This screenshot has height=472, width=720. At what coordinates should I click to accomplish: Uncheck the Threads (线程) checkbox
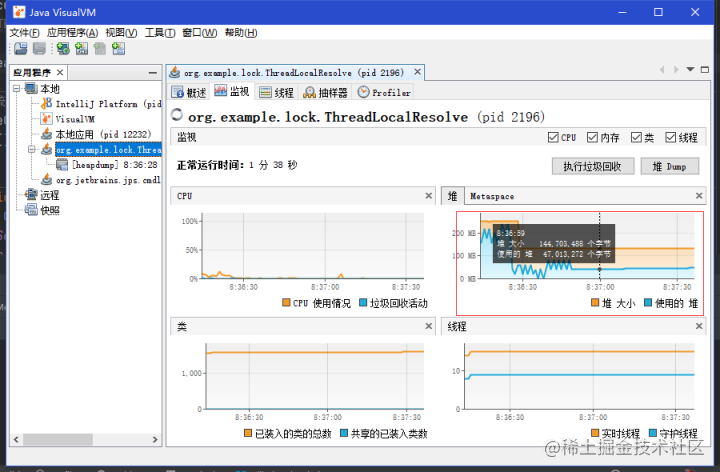pos(670,137)
